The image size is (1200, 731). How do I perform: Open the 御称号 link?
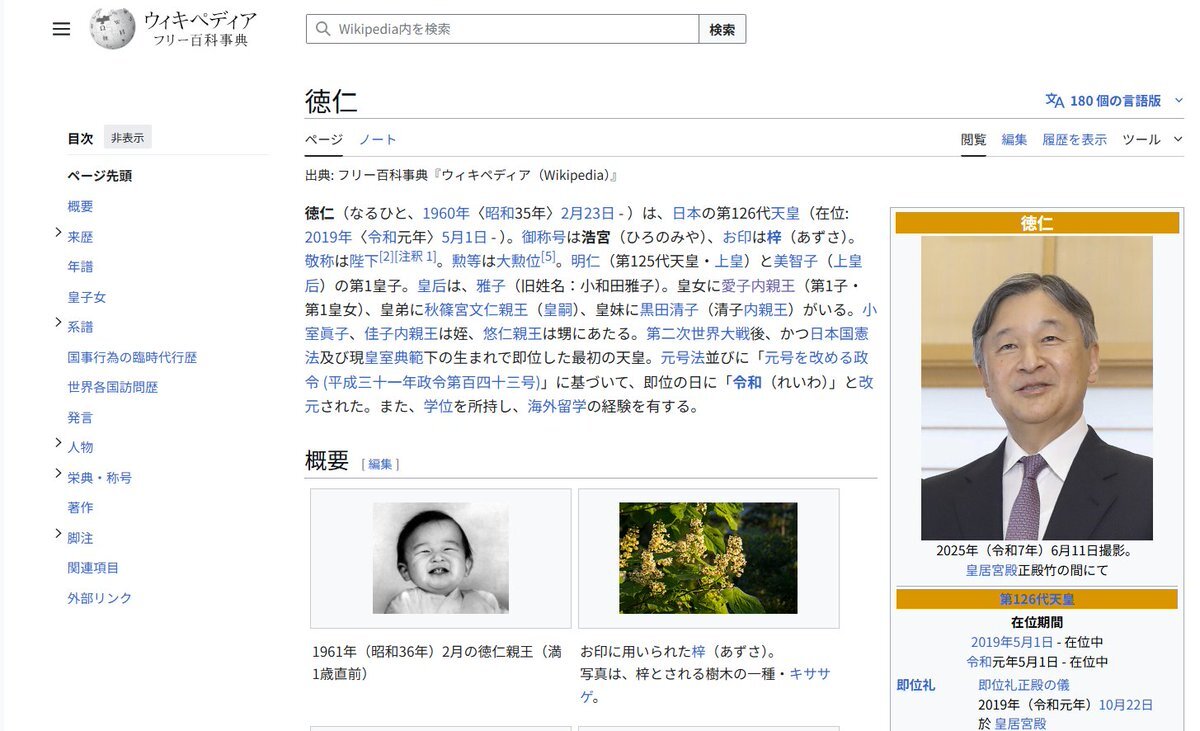[x=544, y=237]
